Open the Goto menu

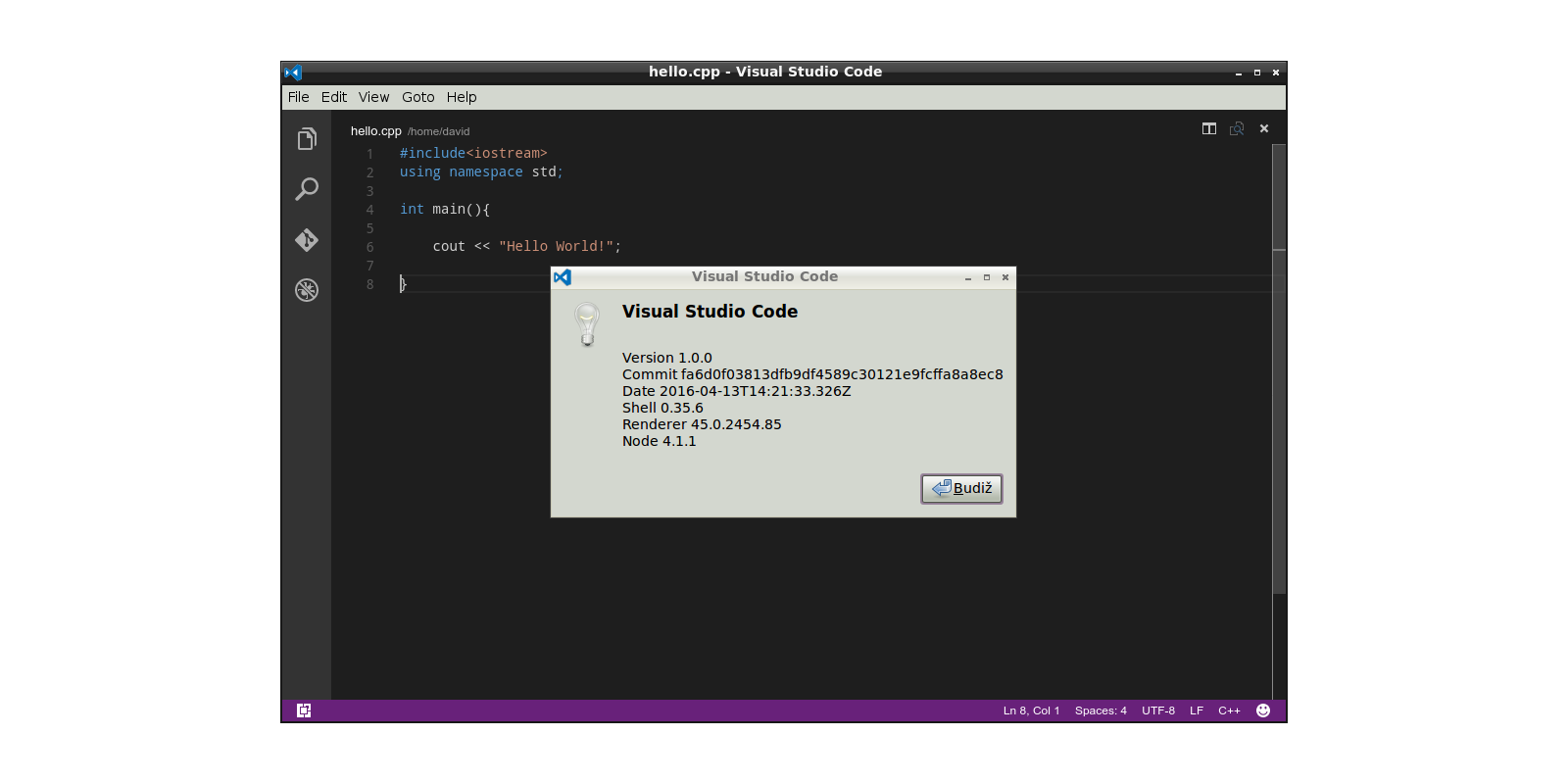(x=418, y=97)
